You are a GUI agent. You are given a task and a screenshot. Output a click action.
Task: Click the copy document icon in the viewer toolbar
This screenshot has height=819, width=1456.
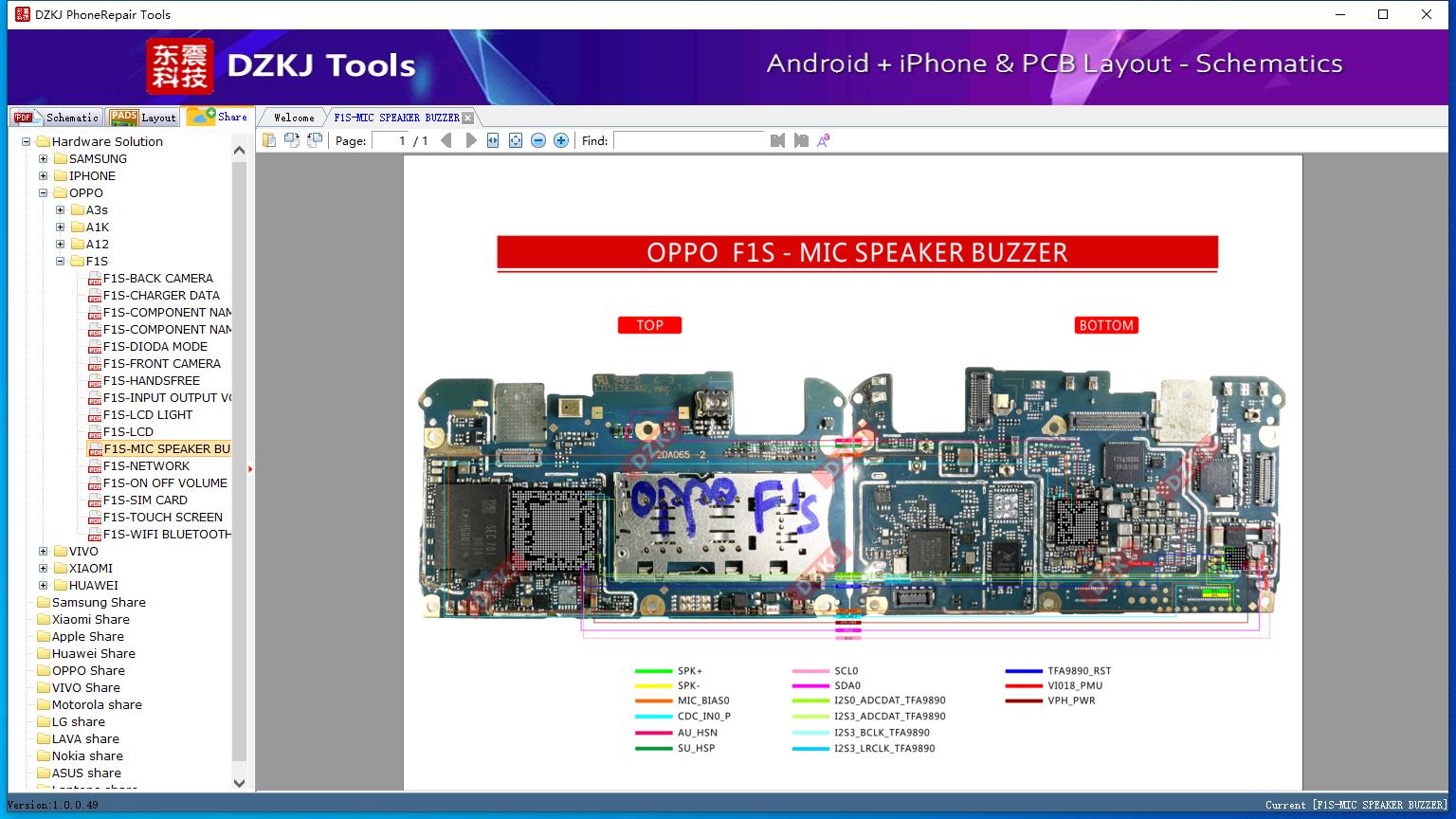click(x=269, y=140)
